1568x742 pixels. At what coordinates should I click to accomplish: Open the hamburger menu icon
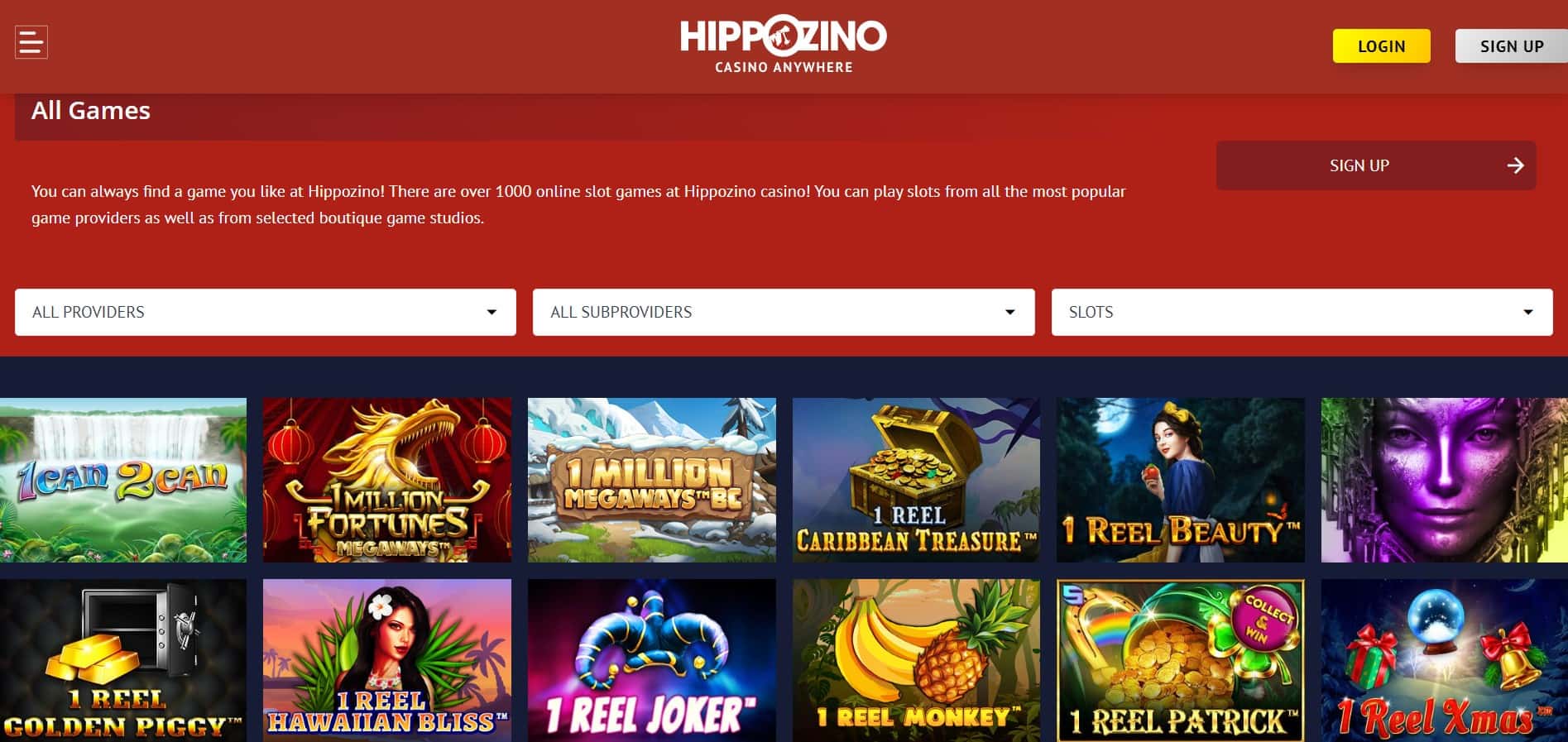click(31, 42)
